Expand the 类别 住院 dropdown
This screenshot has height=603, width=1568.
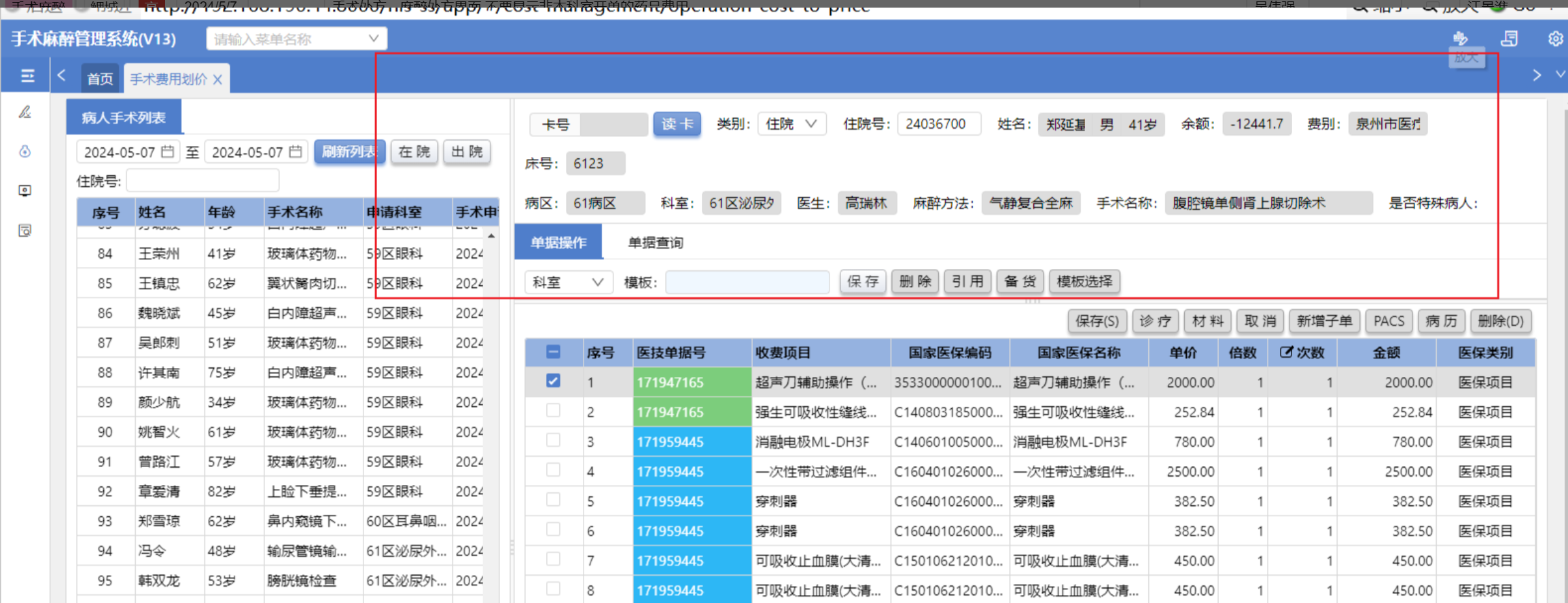791,124
